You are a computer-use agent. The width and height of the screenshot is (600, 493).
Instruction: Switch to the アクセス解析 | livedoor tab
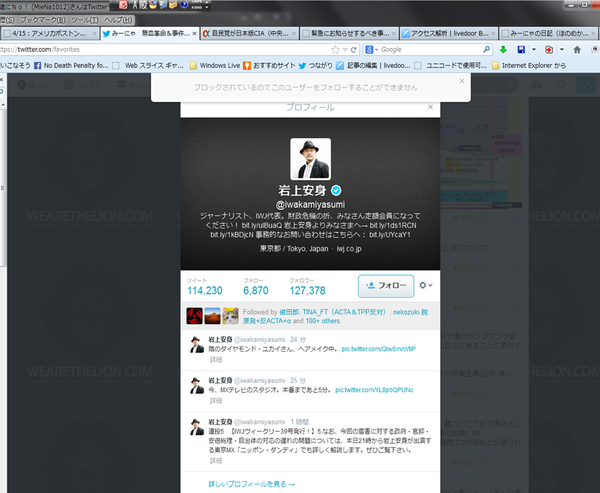click(449, 34)
